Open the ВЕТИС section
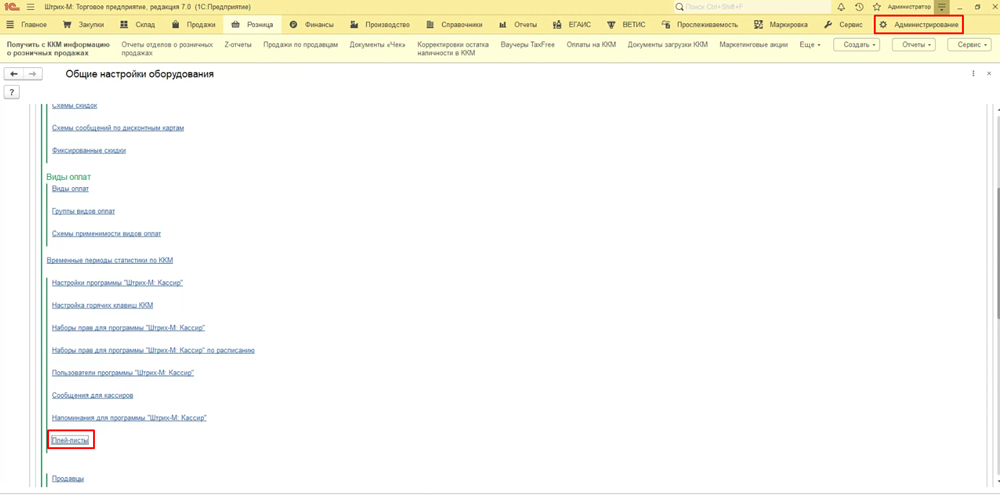Image resolution: width=1000 pixels, height=498 pixels. (626, 25)
